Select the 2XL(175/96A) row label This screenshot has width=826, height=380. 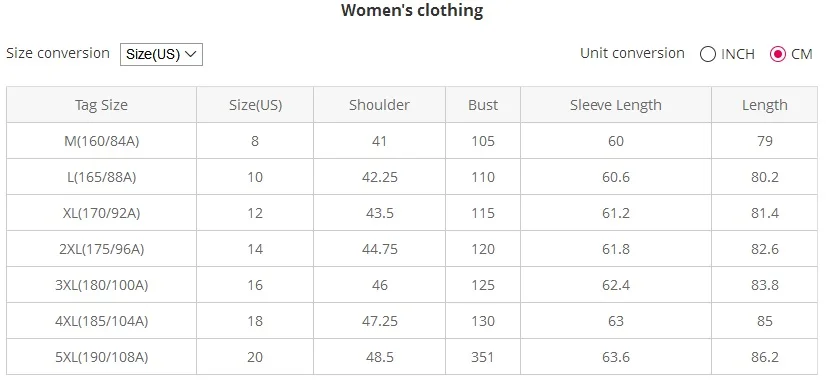(x=101, y=249)
